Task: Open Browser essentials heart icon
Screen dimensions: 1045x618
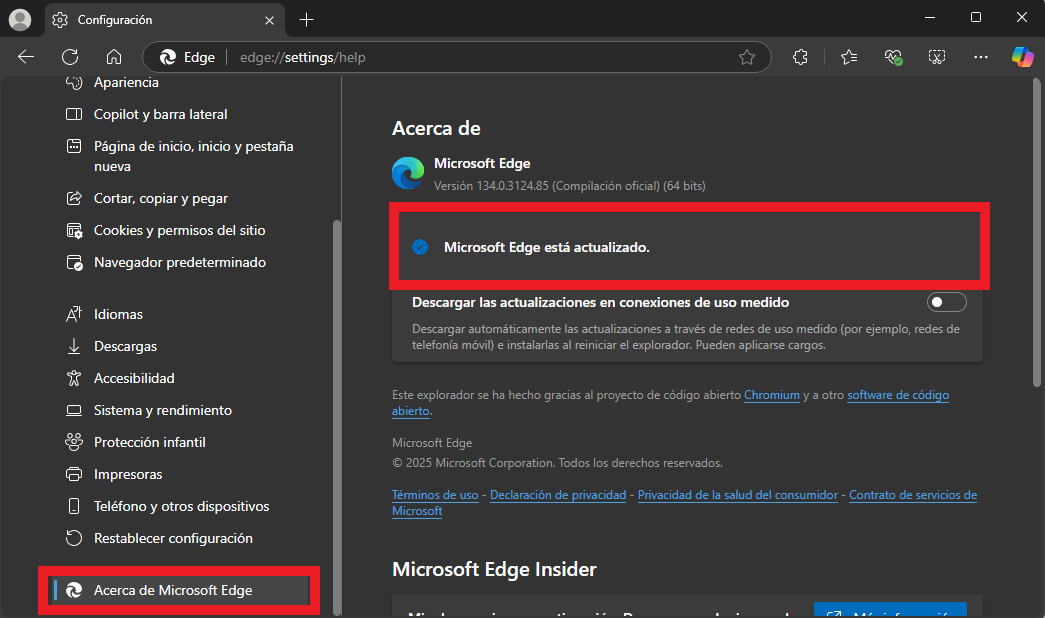Action: tap(893, 57)
